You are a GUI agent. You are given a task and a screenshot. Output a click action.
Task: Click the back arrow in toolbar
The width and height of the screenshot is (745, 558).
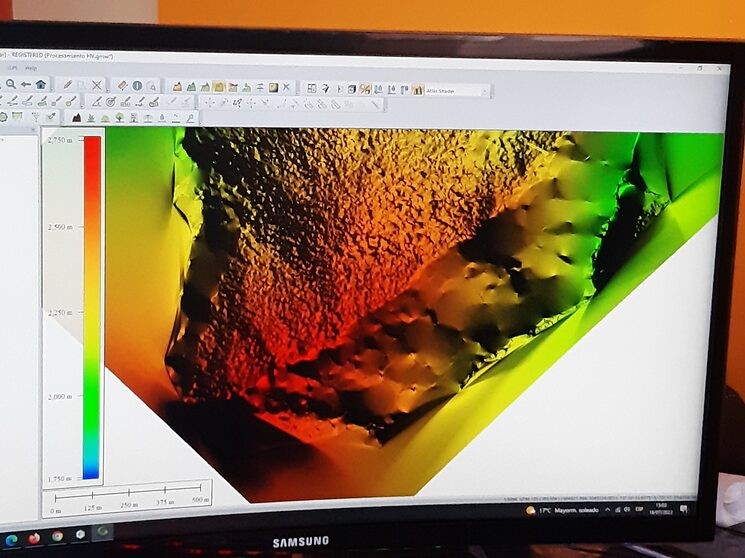pyautogui.click(x=26, y=85)
